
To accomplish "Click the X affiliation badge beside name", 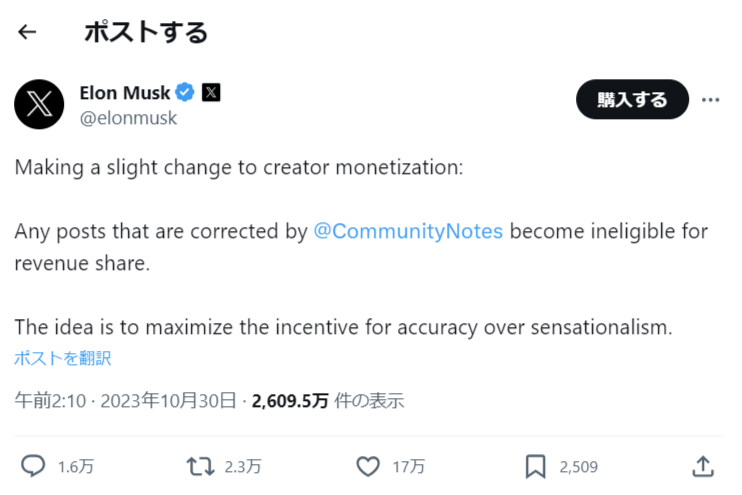I will click(211, 93).
